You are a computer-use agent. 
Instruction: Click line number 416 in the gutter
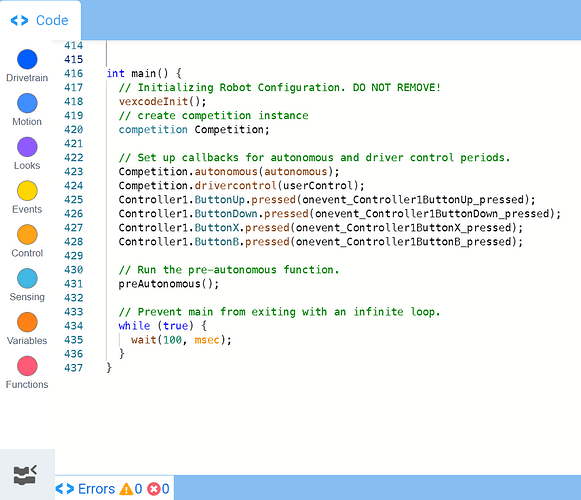73,73
